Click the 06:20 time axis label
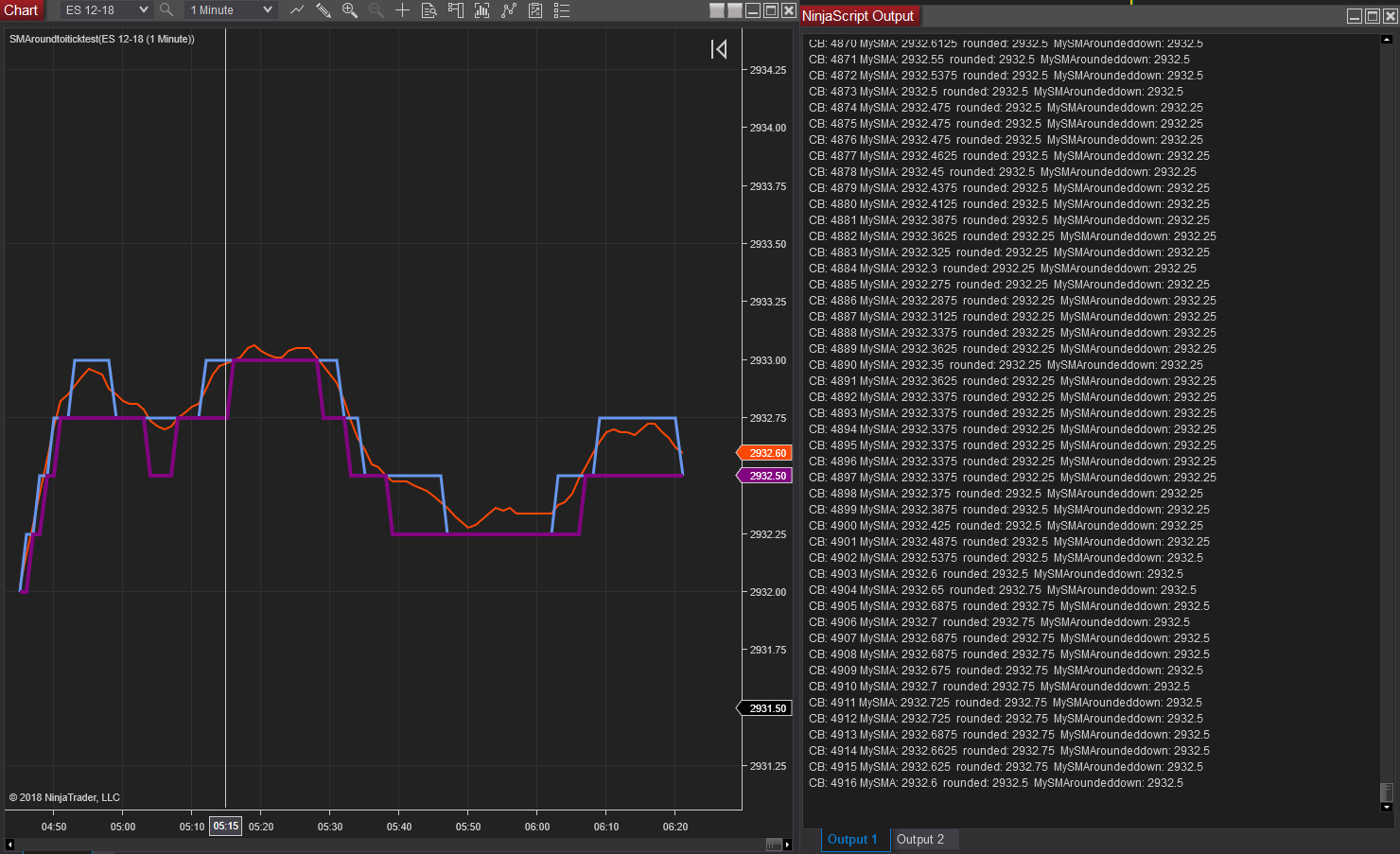Viewport: 1400px width, 854px height. 675,827
